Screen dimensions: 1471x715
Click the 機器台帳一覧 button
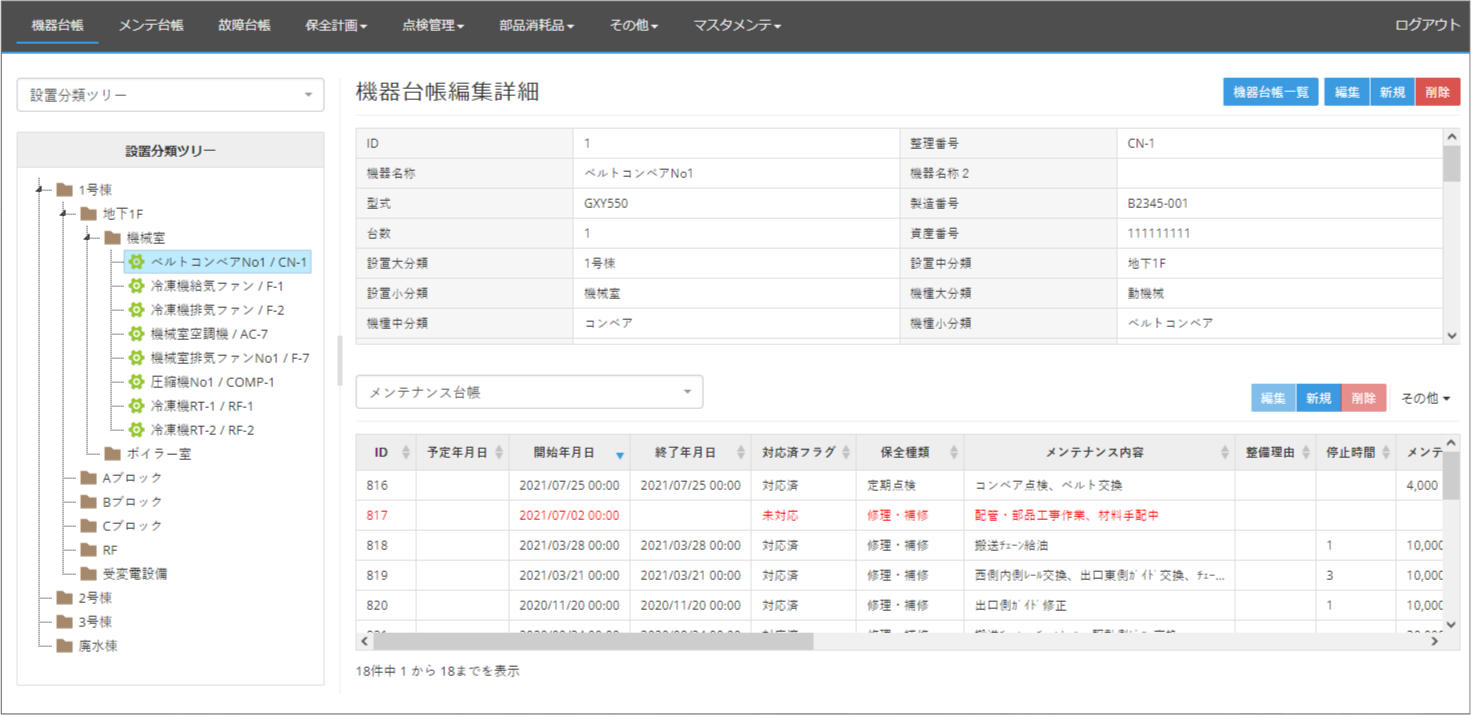coord(1270,92)
